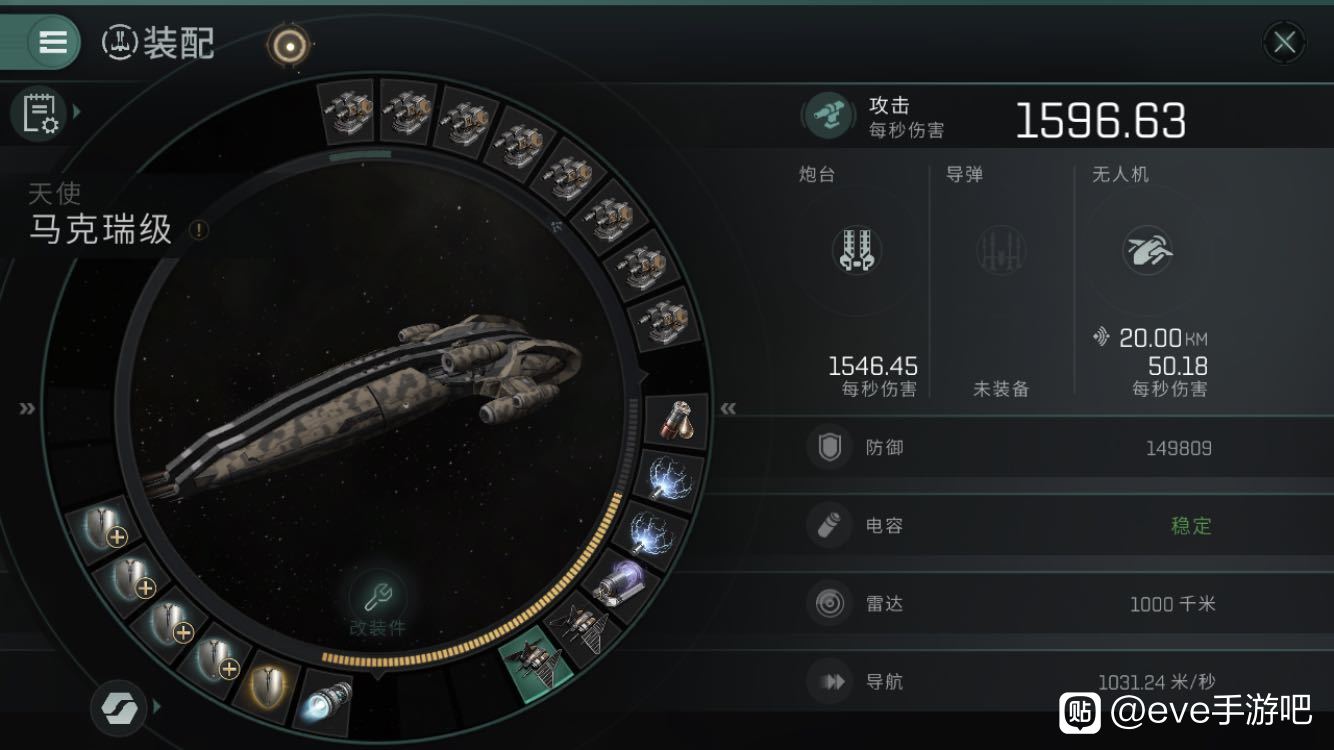
Task: Select the ammo canister module slot
Action: 676,421
